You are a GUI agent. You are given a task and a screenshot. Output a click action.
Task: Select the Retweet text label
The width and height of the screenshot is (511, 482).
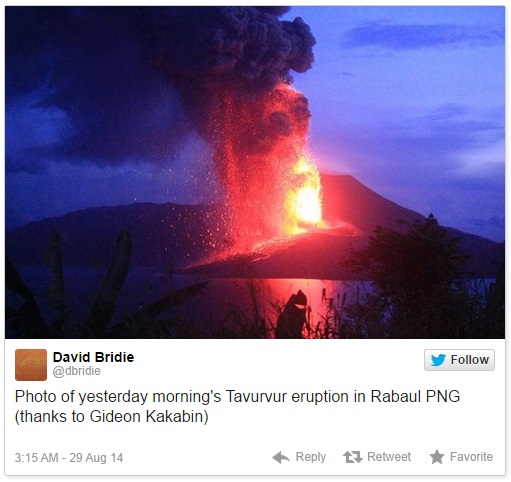click(x=389, y=457)
